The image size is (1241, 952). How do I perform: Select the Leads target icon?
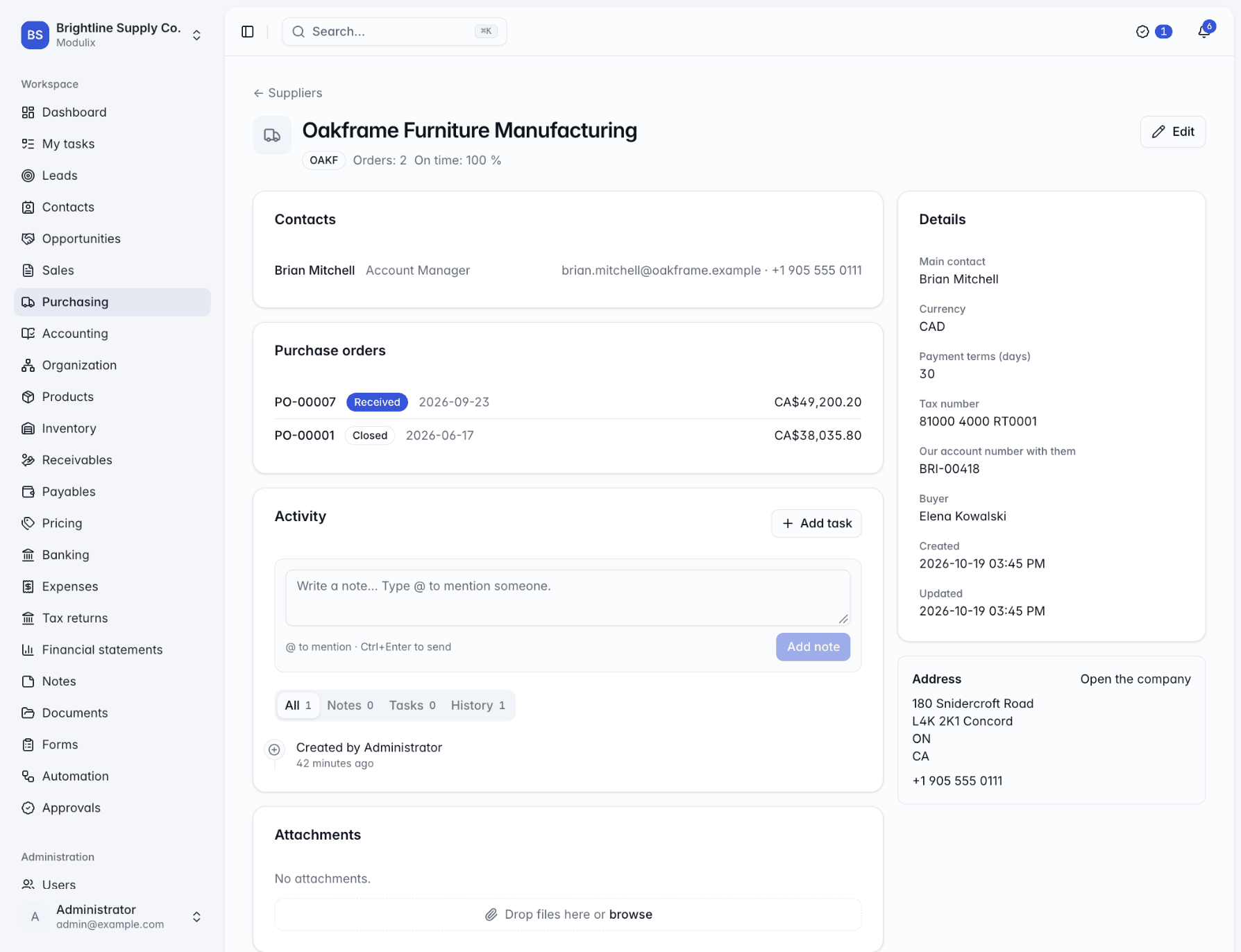(x=28, y=176)
